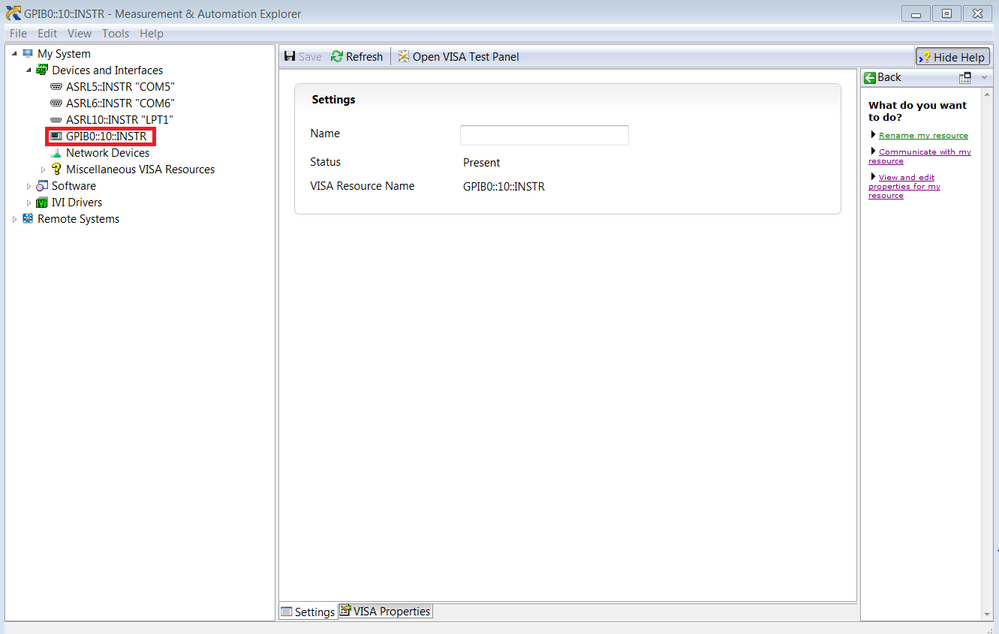Open the help pane dropdown arrow
The width and height of the screenshot is (999, 634).
point(984,78)
